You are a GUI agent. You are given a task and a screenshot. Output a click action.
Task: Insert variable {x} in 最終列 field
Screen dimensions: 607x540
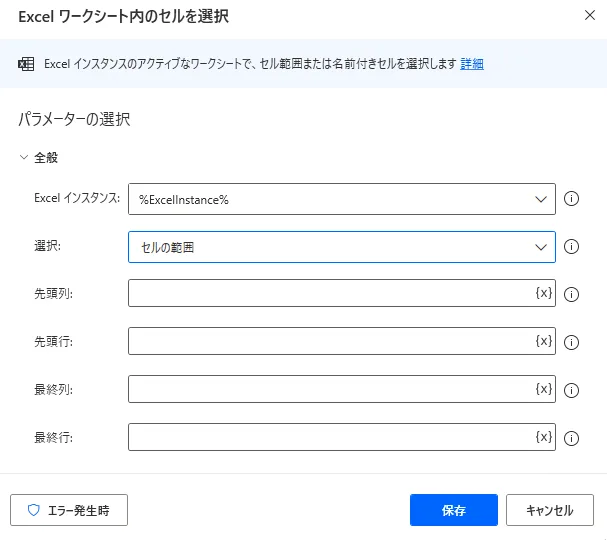tap(543, 389)
